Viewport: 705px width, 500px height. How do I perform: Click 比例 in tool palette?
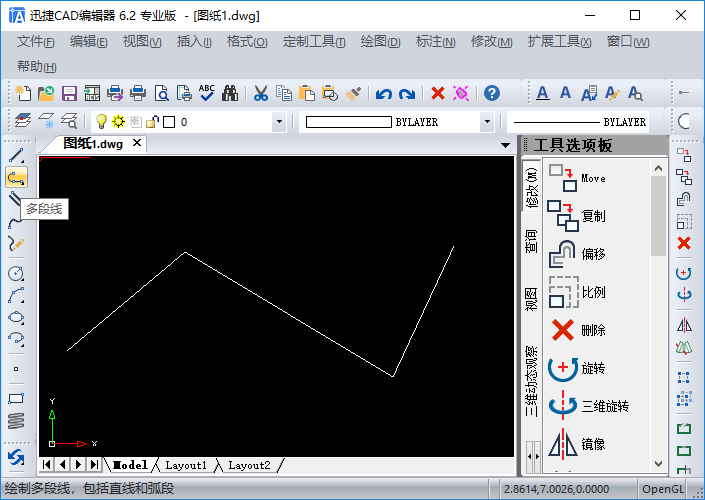click(x=577, y=292)
